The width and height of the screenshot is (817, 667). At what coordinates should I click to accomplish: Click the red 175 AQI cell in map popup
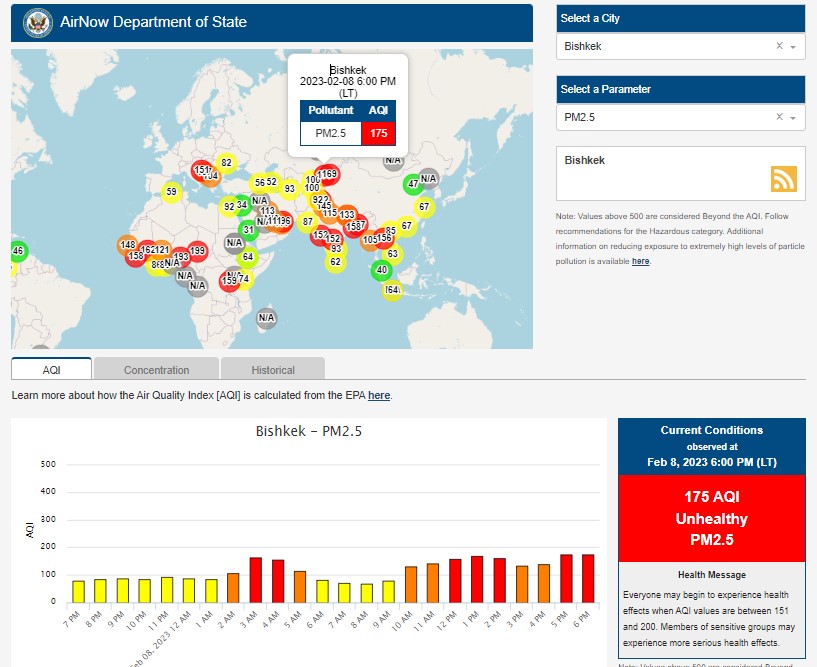378,133
